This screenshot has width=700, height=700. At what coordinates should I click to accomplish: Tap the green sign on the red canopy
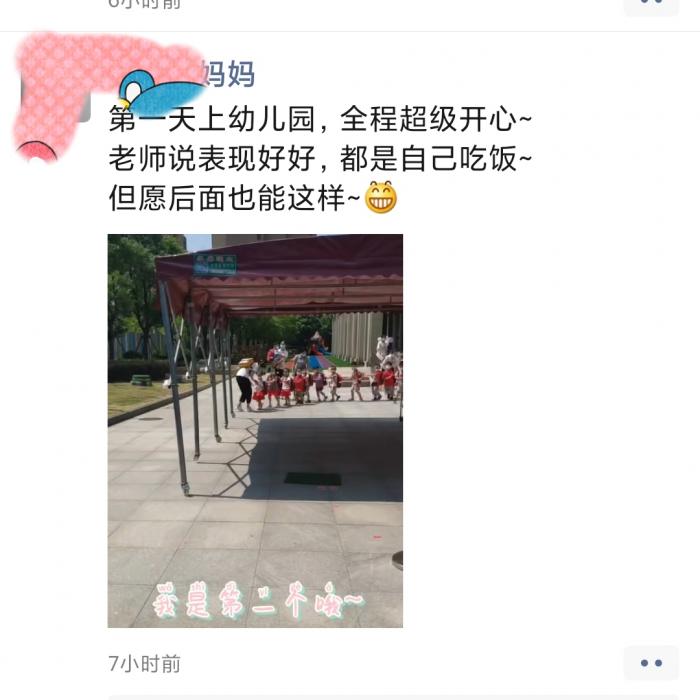click(x=215, y=264)
